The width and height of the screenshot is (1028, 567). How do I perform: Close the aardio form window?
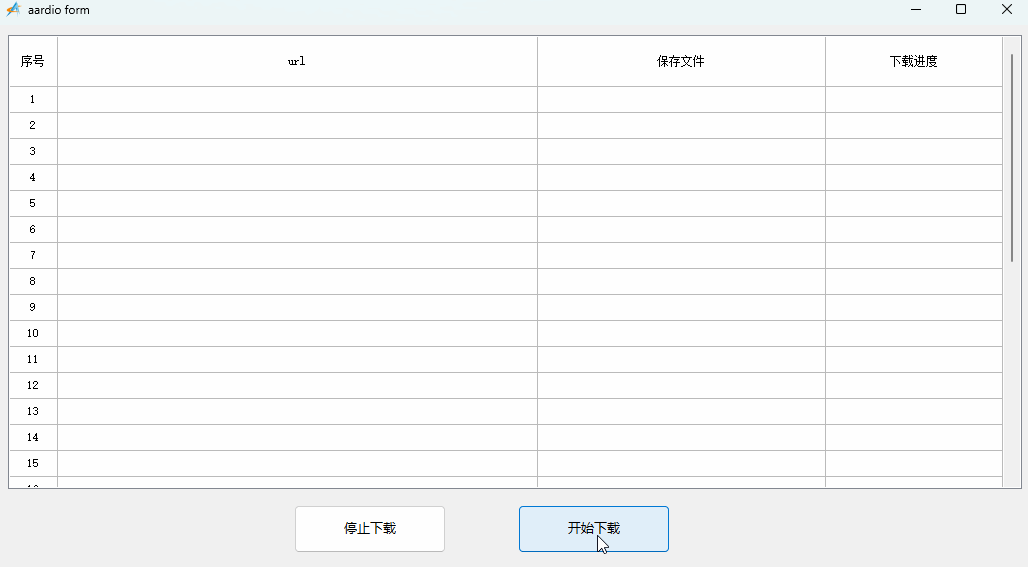pyautogui.click(x=1007, y=9)
